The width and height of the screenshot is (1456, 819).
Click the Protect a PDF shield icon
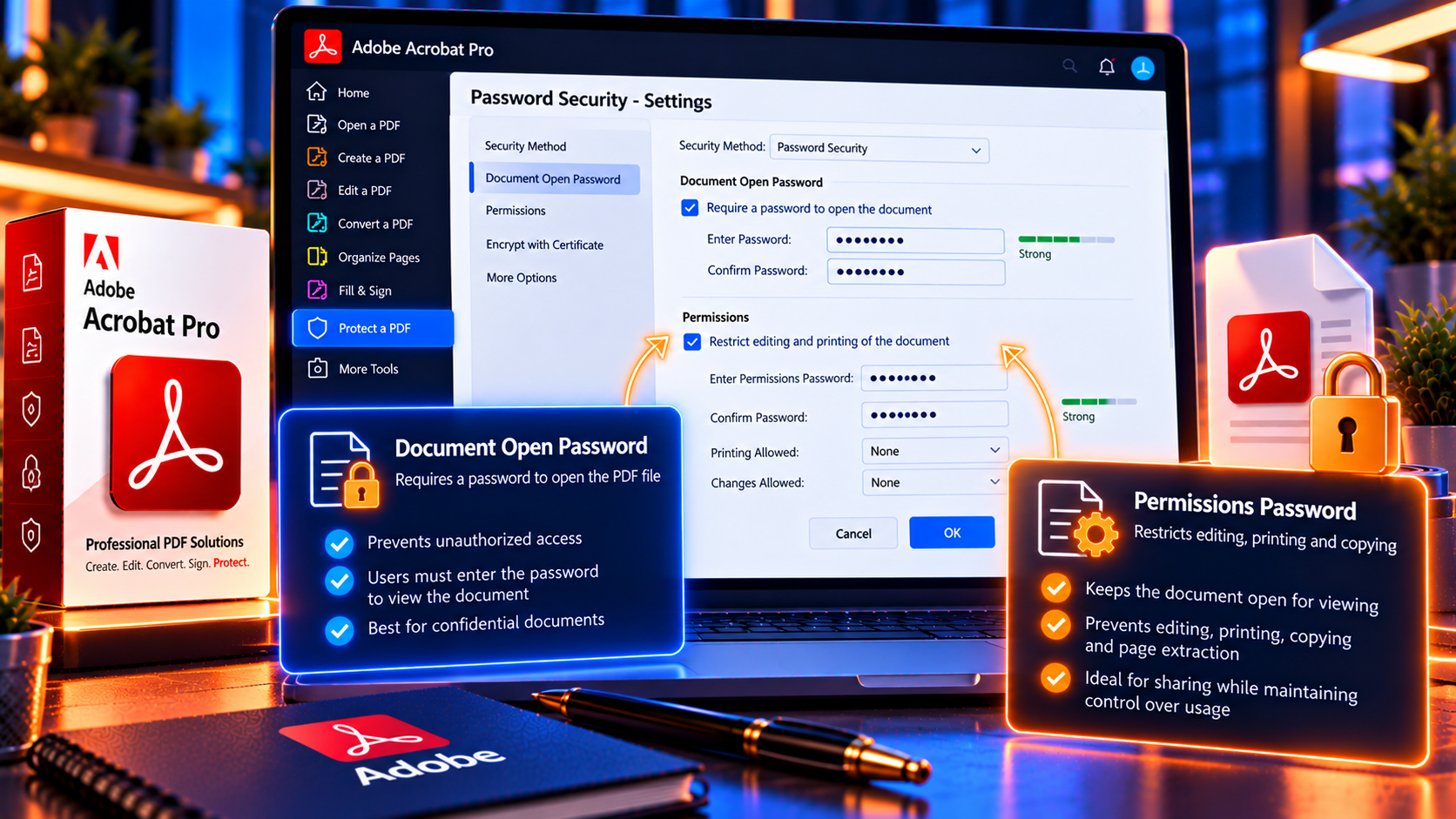coord(318,328)
